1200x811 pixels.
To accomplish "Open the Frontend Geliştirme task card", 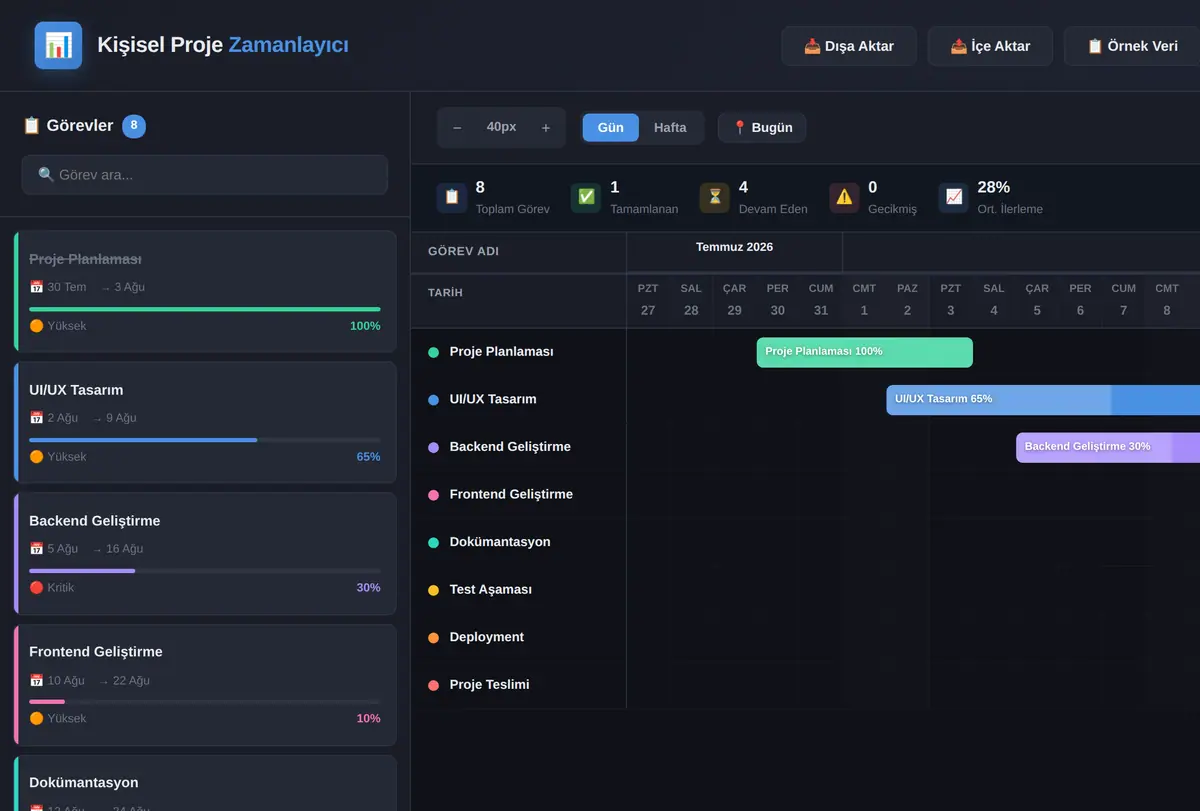I will pos(205,685).
